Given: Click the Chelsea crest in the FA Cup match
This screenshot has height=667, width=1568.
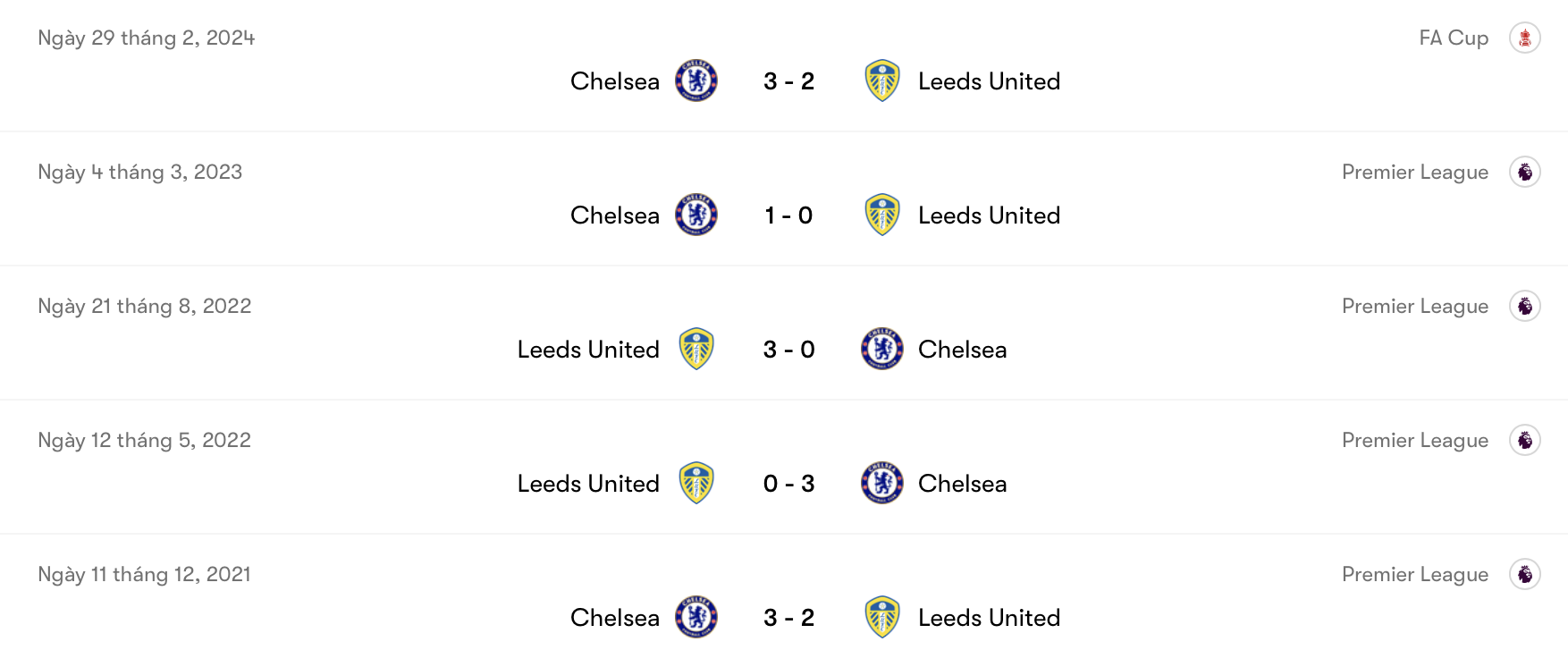Looking at the screenshot, I should pos(695,80).
